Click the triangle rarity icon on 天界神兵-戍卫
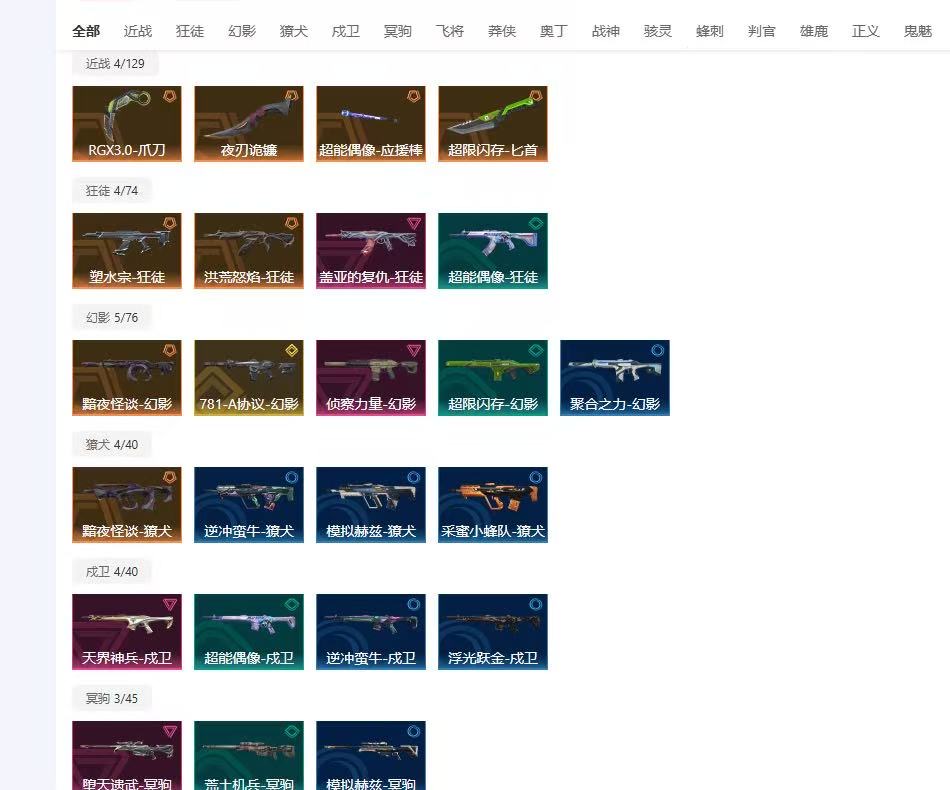Screen dimensions: 950x790 click(169, 604)
